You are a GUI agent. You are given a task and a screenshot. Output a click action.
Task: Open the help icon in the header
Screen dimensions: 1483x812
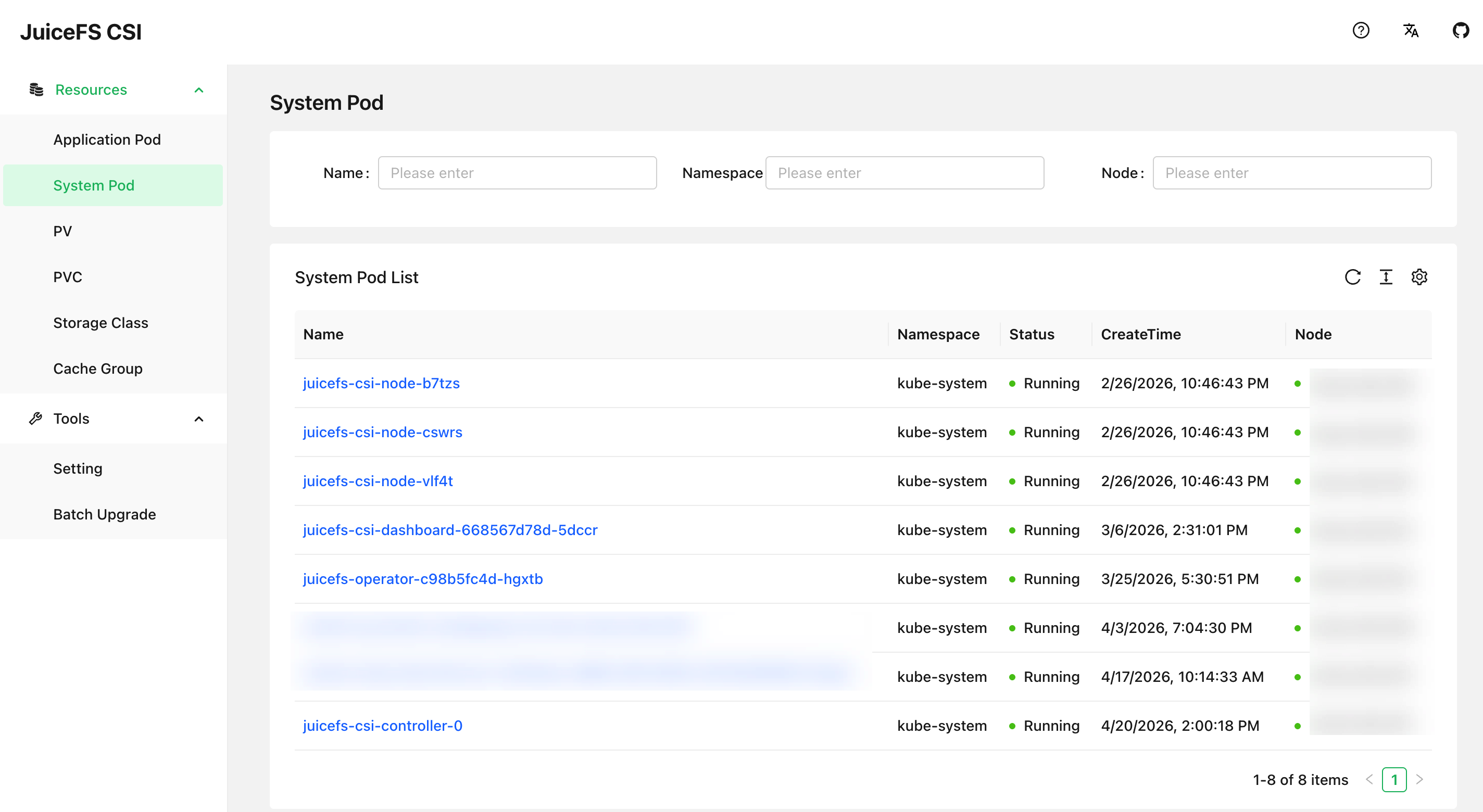1361,31
